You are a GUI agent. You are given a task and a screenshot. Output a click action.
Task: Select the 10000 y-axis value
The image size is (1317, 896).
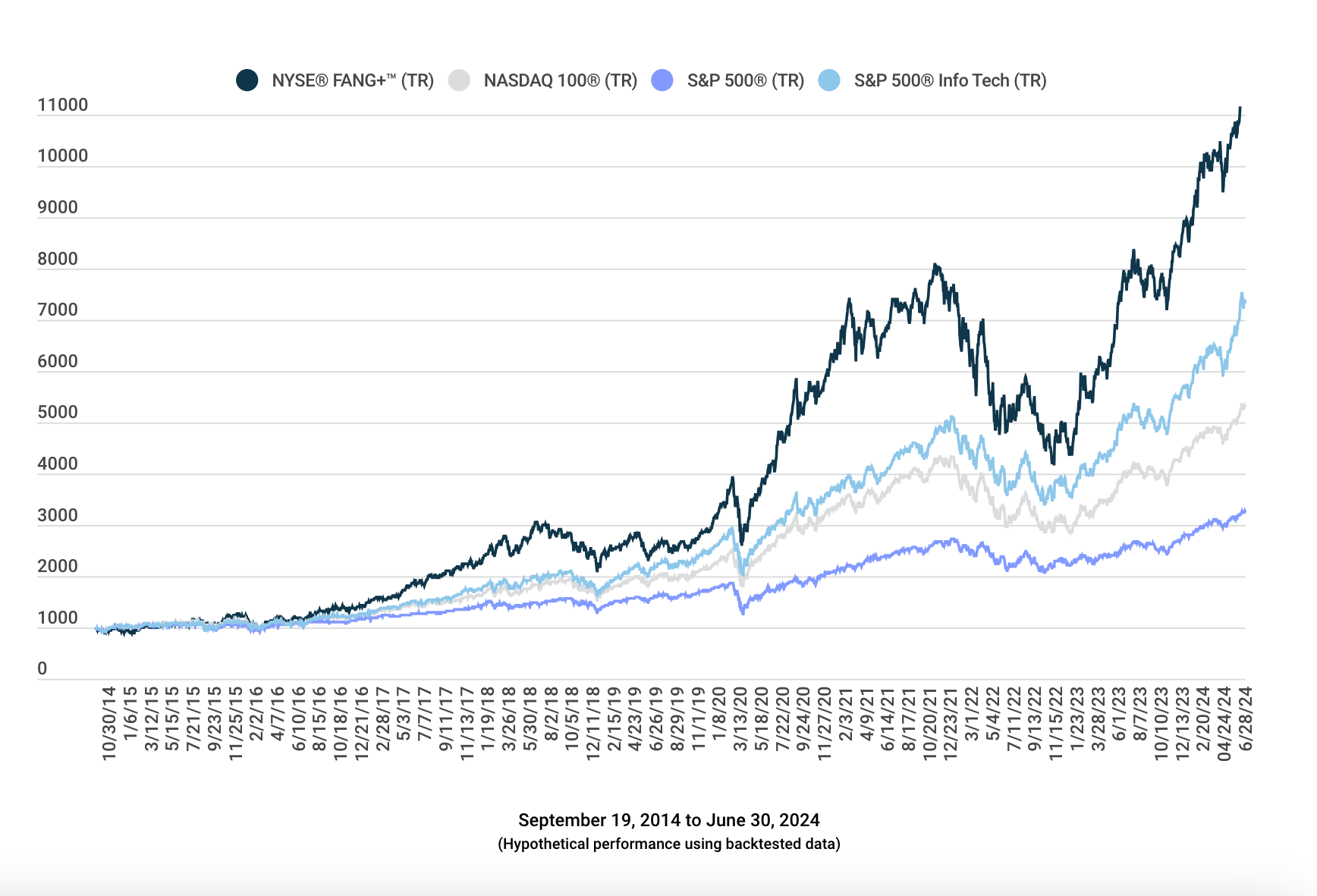(x=63, y=156)
